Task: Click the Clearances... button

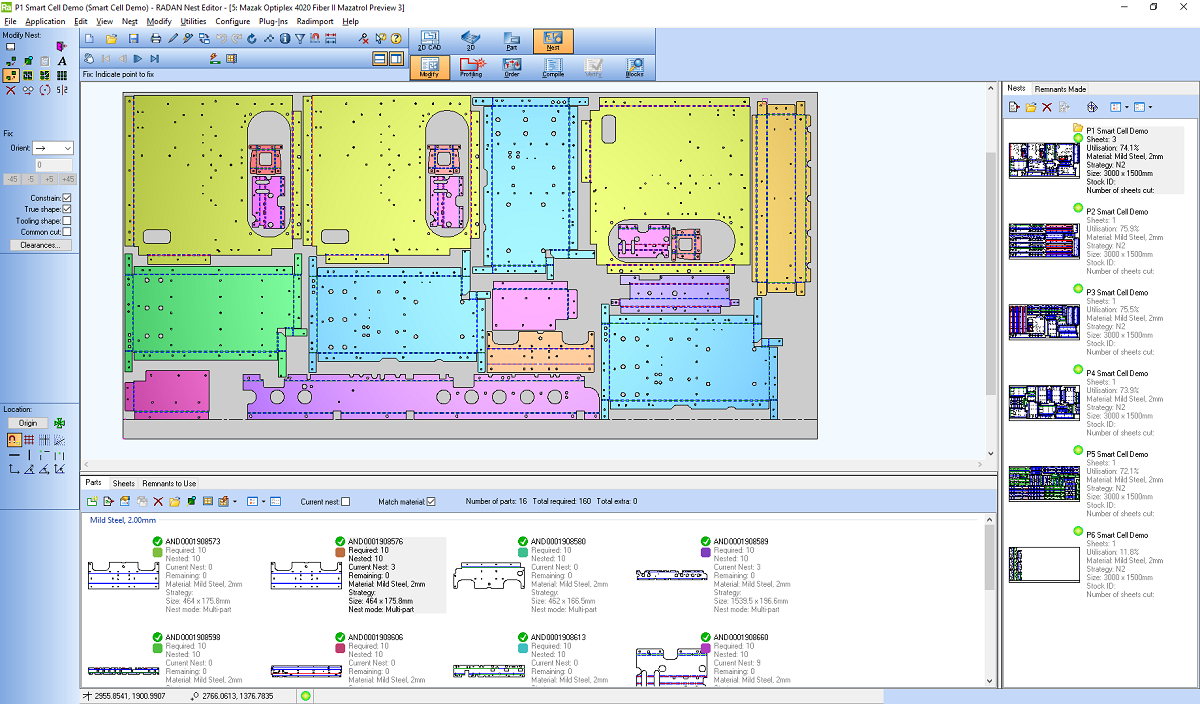Action: click(40, 244)
